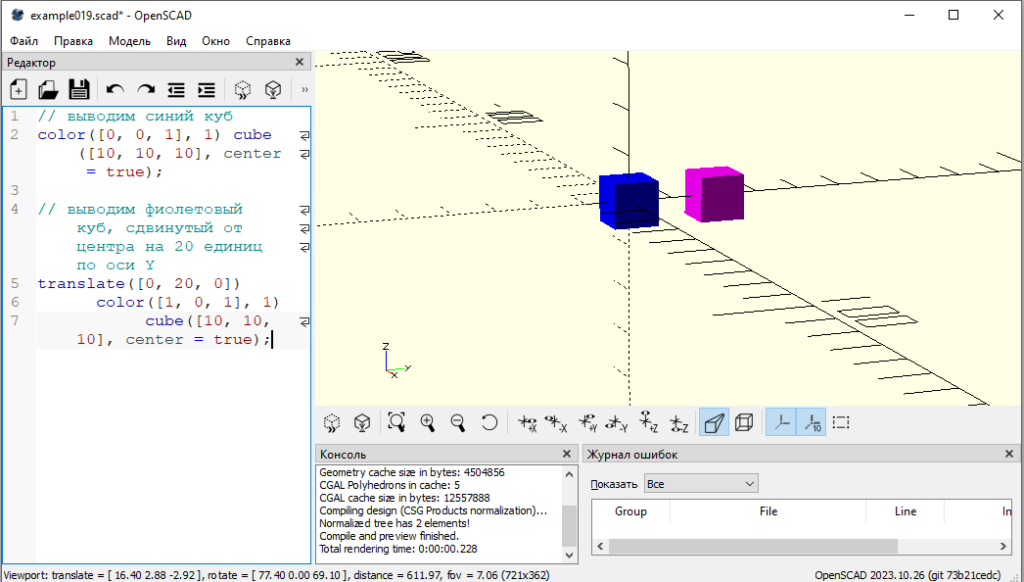Save the current script
The image size is (1024, 582).
click(x=79, y=89)
